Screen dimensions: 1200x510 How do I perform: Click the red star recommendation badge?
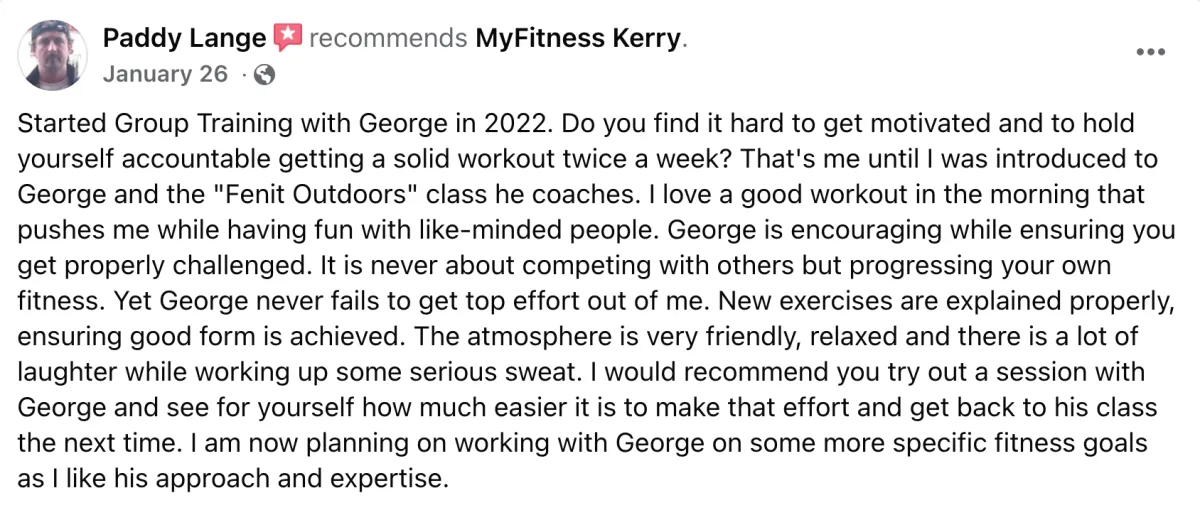tap(287, 39)
